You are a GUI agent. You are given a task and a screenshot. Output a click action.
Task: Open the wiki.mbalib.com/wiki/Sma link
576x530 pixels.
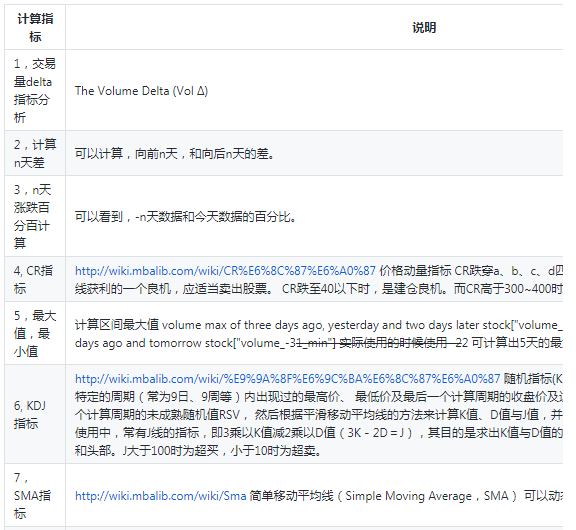point(161,496)
